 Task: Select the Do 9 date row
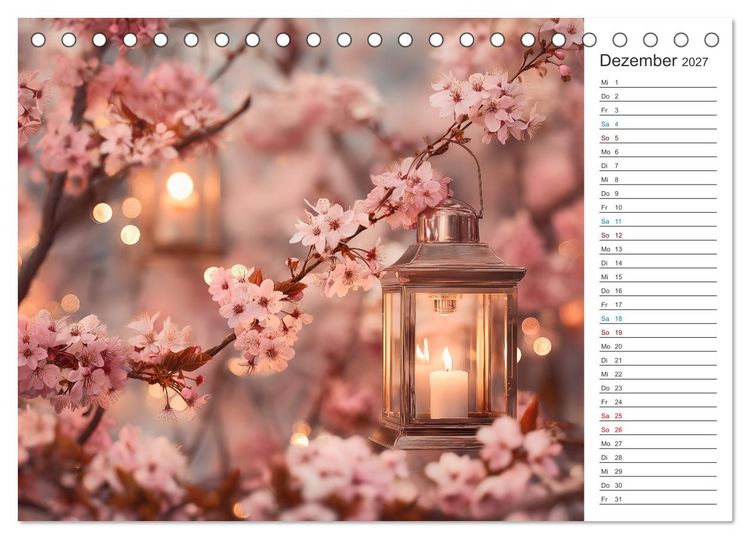pos(658,193)
